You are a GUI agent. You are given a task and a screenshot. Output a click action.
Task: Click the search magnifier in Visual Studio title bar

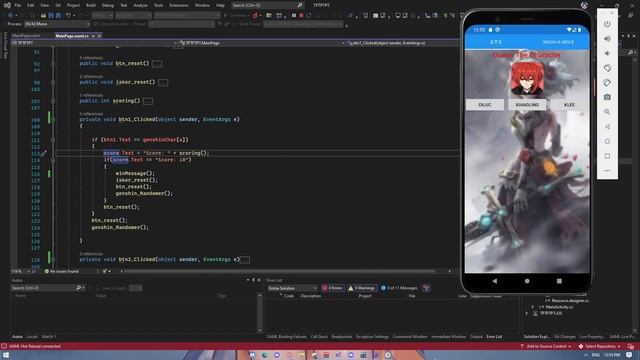point(300,5)
